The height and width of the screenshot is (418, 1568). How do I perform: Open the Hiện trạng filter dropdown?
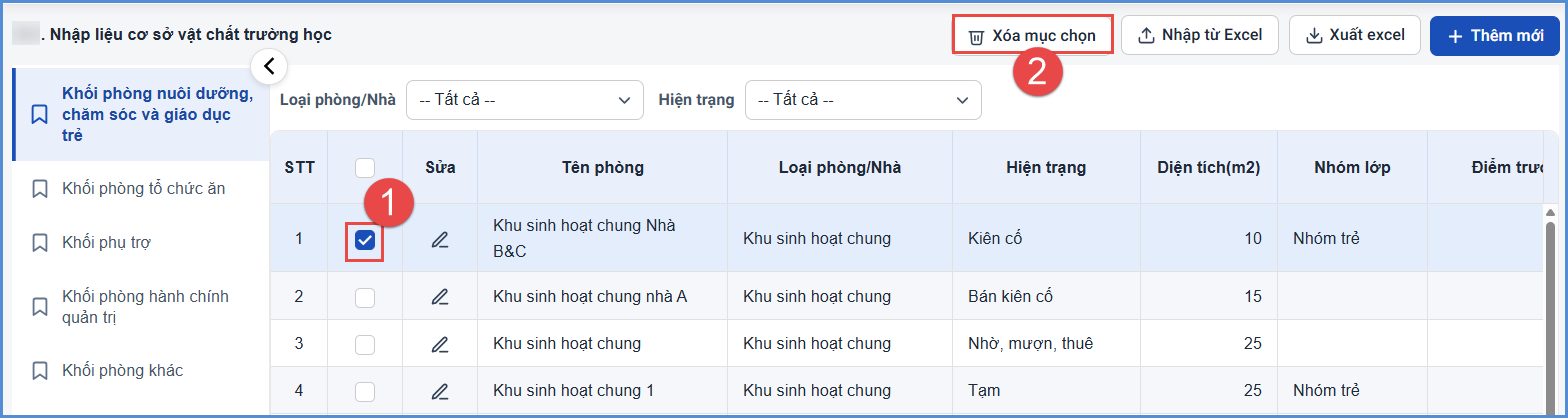863,100
